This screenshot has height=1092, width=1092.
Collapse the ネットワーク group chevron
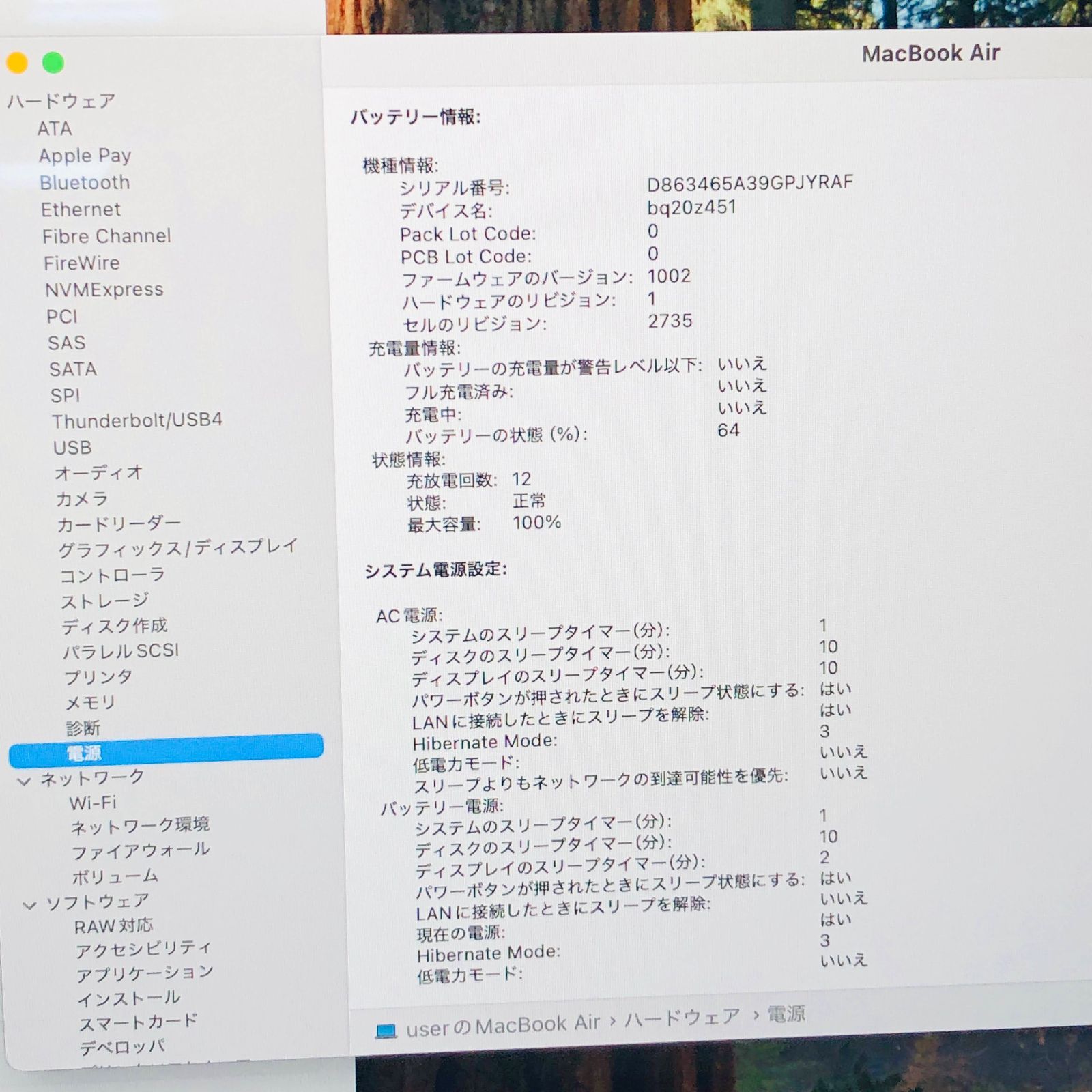pos(25,781)
